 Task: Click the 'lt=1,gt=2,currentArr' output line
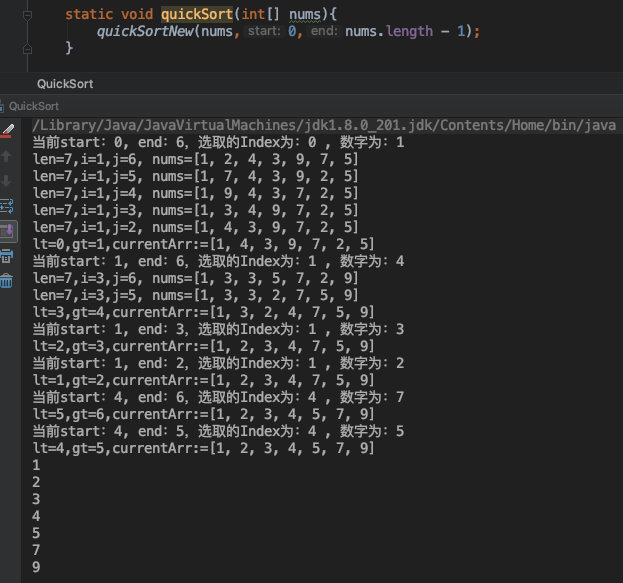[x=203, y=380]
